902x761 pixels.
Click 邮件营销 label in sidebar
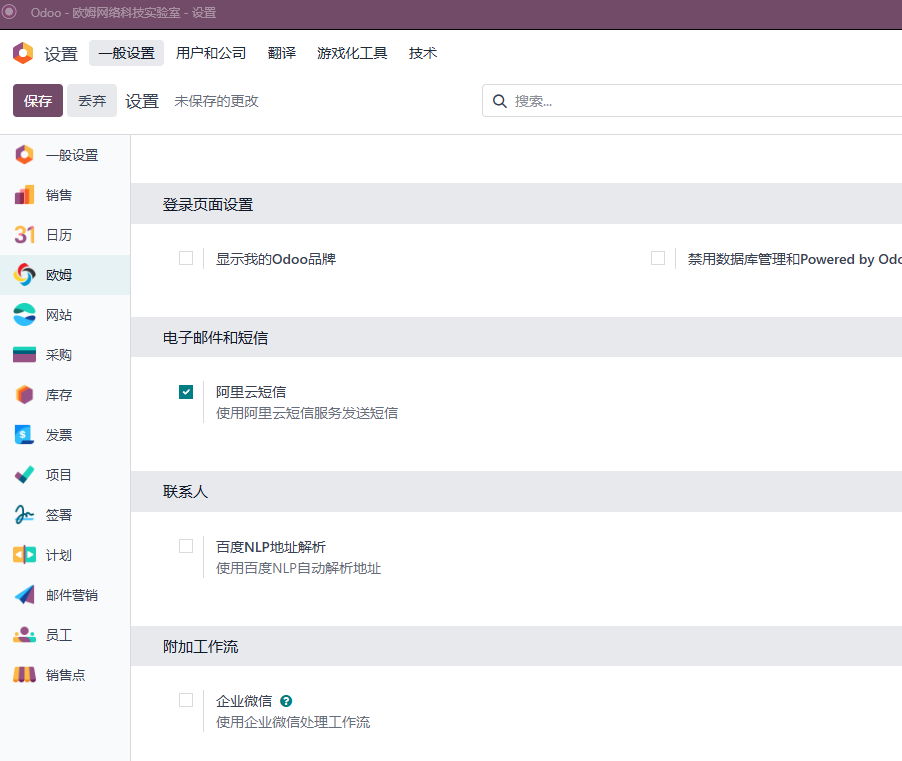(x=72, y=595)
